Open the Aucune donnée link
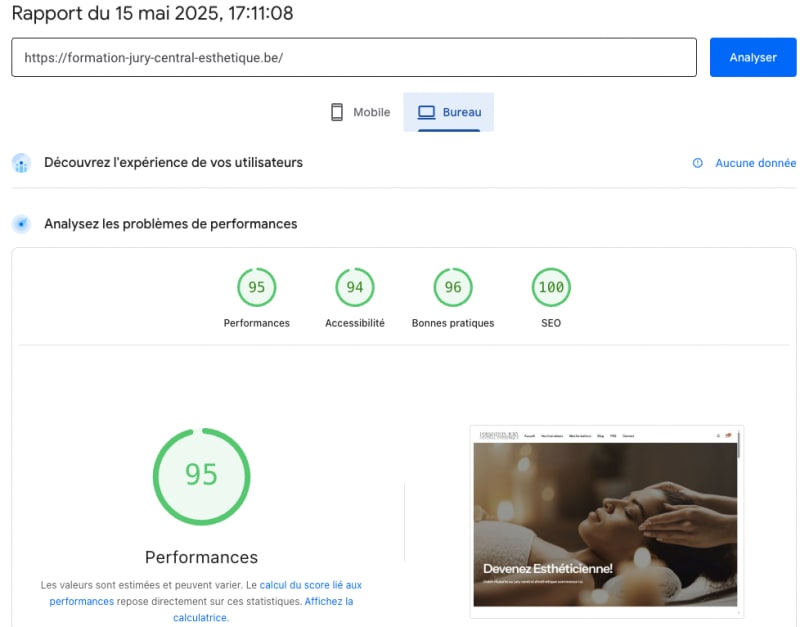This screenshot has height=627, width=800. coord(757,163)
